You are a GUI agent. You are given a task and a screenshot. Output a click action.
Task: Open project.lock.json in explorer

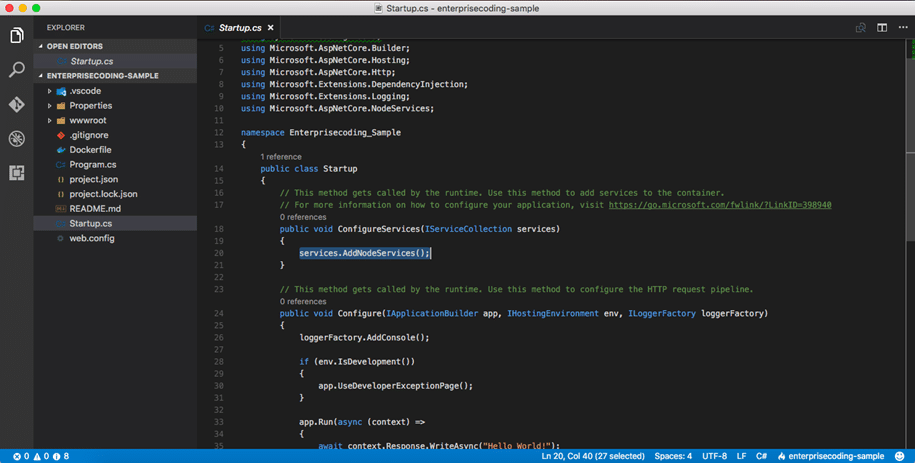[x=103, y=194]
